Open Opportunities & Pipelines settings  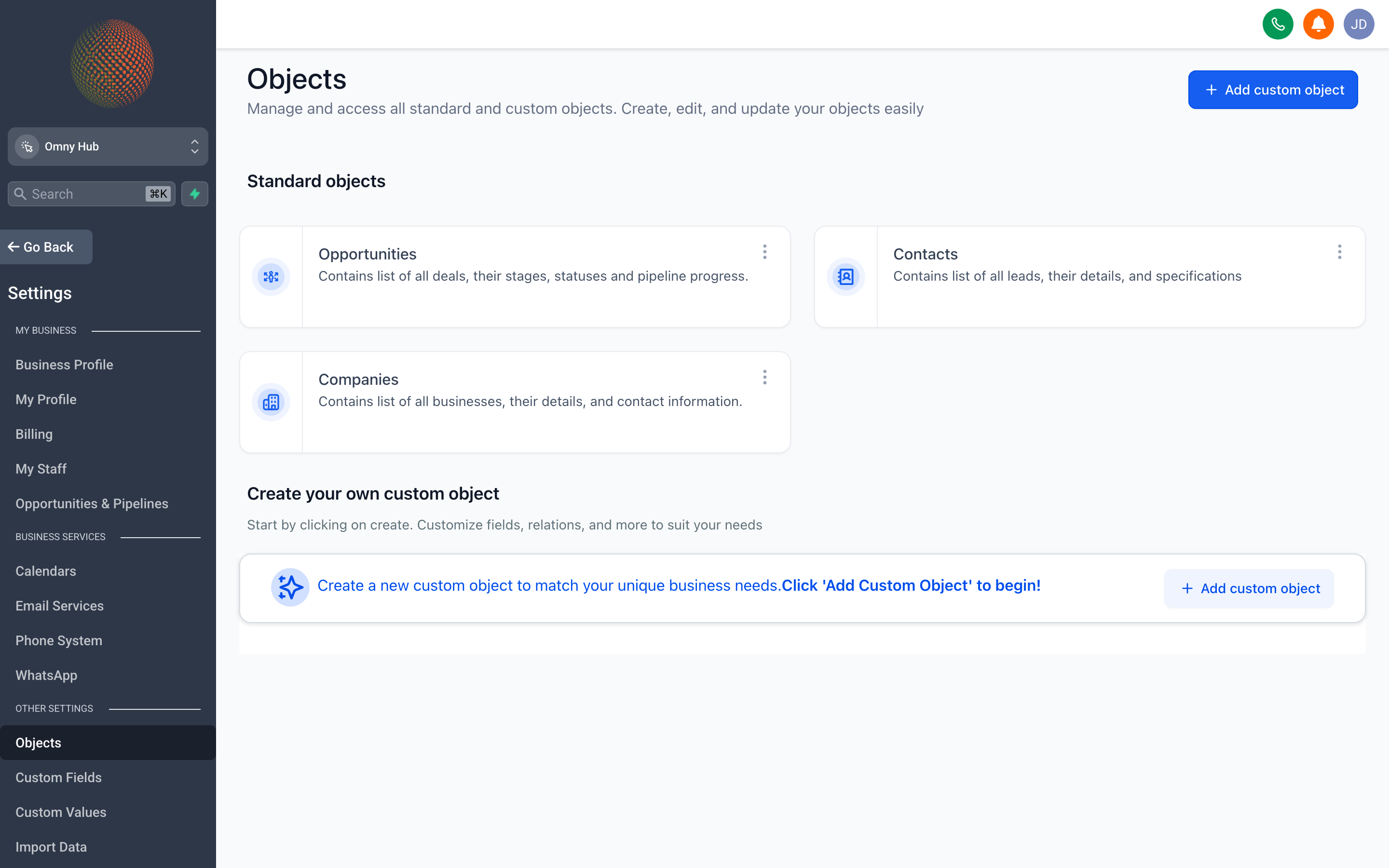pyautogui.click(x=92, y=503)
